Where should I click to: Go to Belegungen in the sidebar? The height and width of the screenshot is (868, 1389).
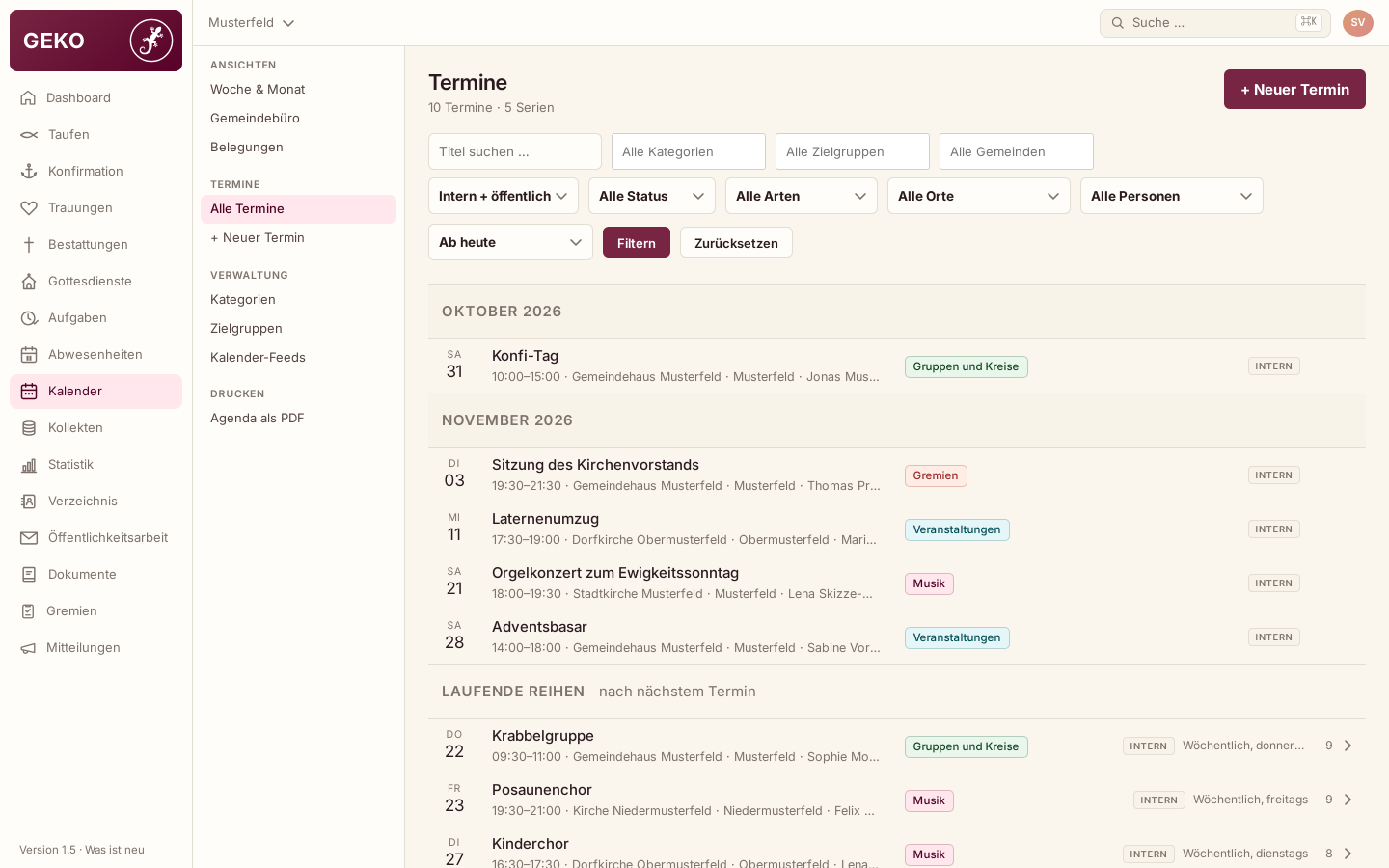point(298,147)
